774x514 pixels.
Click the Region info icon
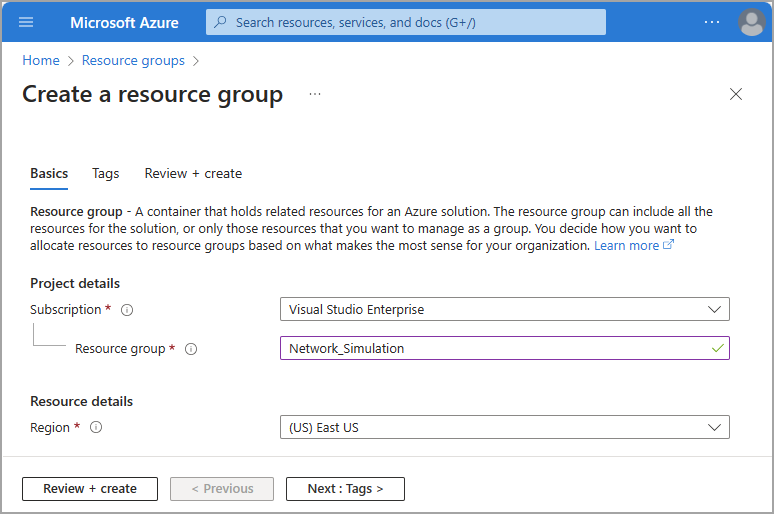coord(96,427)
